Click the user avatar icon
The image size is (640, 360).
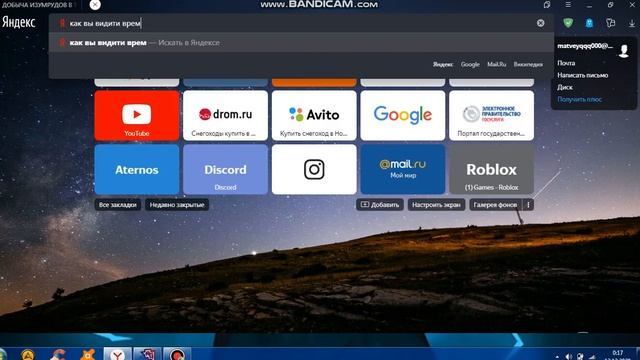624,51
